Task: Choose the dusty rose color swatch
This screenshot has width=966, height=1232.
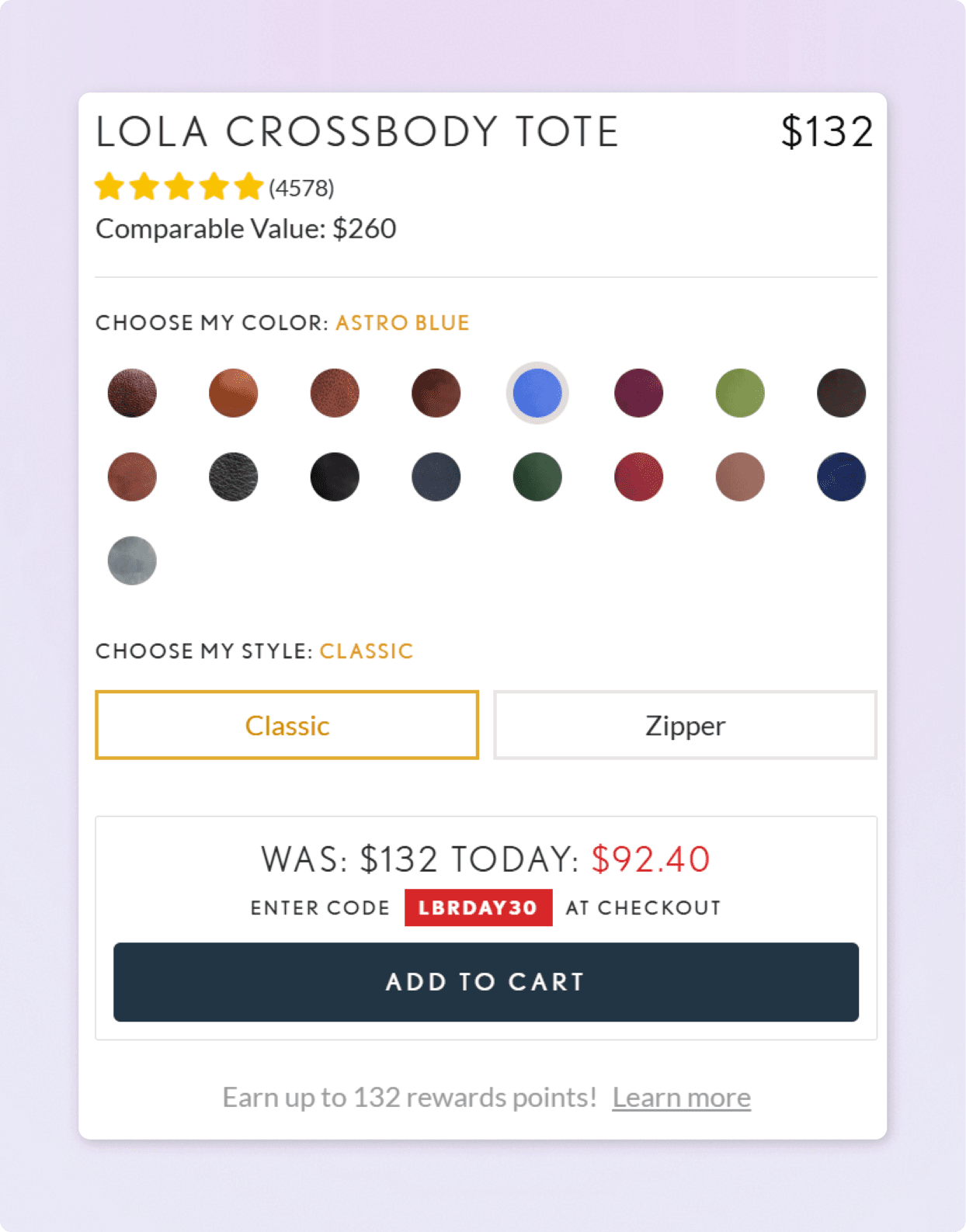Action: point(740,477)
